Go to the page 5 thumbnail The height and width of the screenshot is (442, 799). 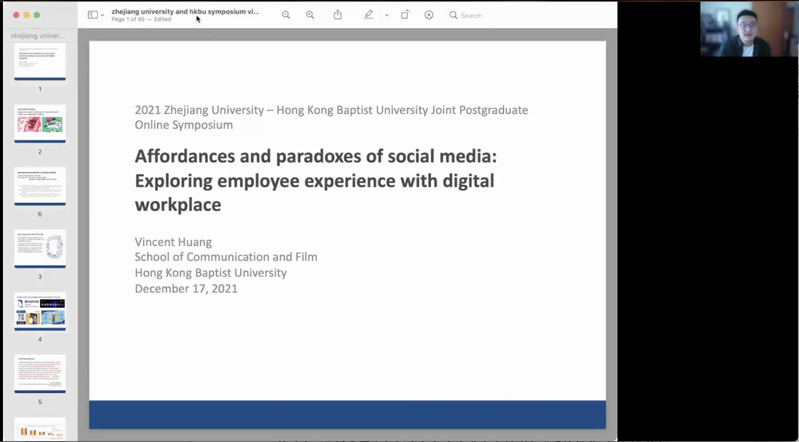[x=40, y=374]
